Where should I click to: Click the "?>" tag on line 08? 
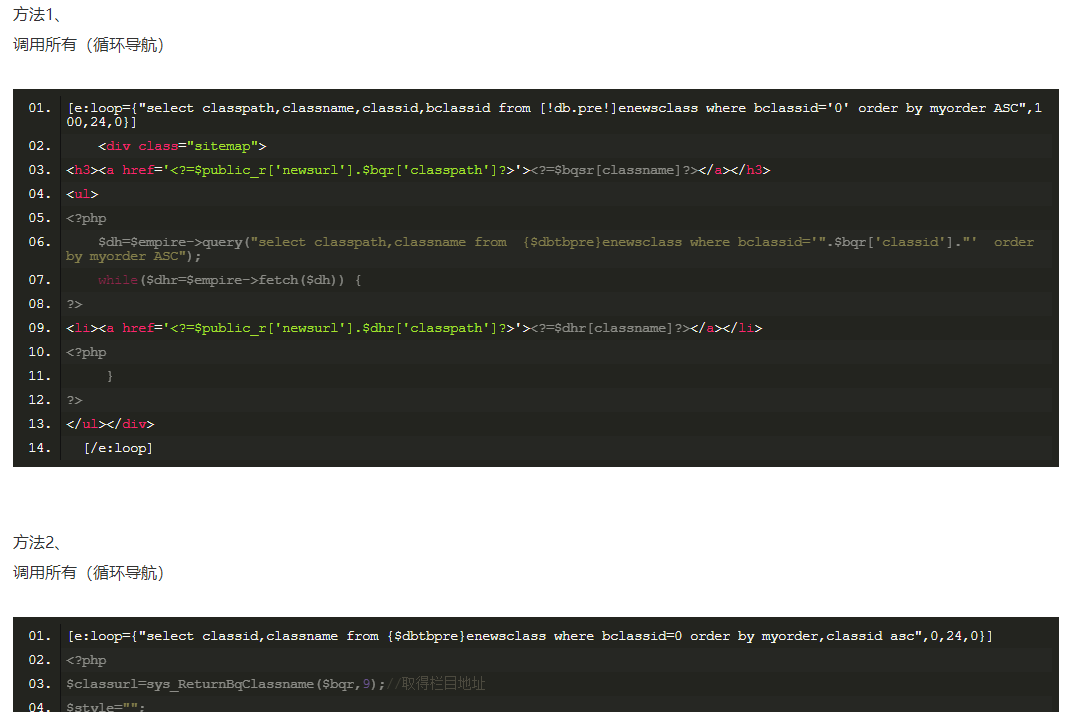click(x=74, y=304)
